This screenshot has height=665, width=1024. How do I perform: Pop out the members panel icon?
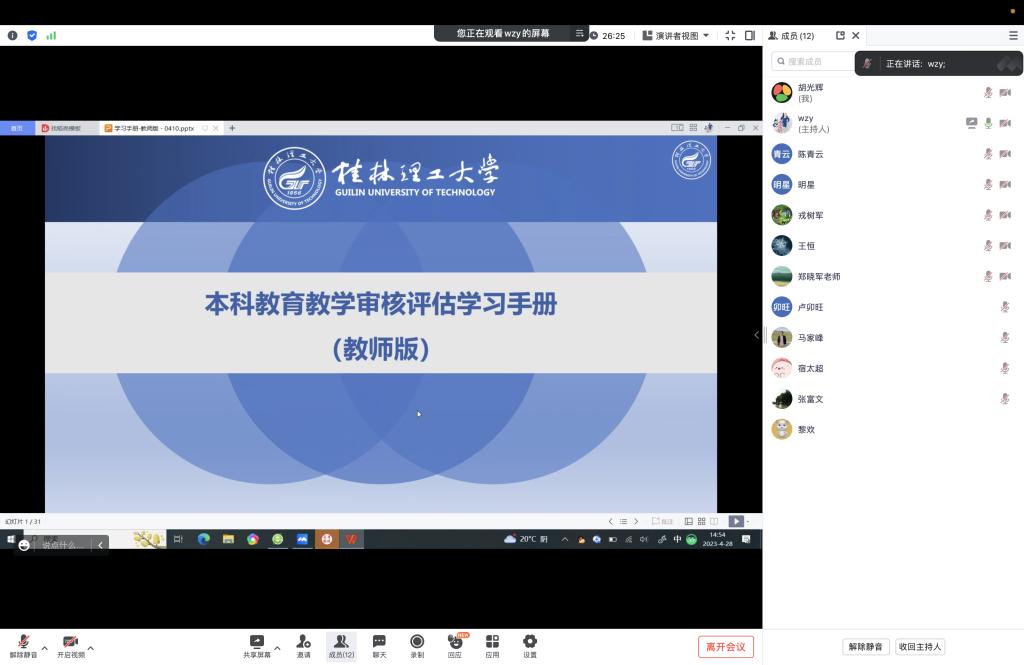pyautogui.click(x=840, y=35)
